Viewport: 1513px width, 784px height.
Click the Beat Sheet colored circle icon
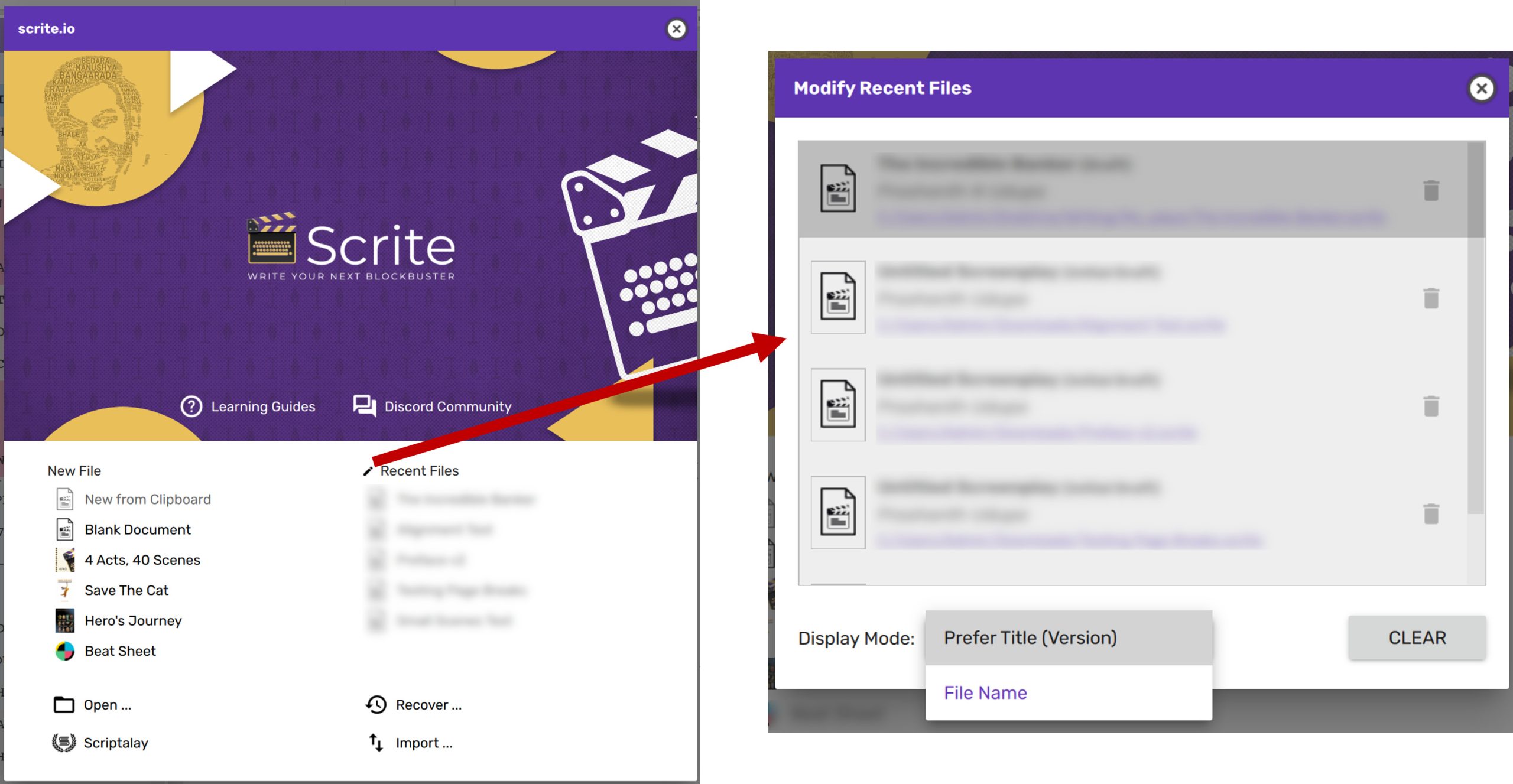point(65,651)
